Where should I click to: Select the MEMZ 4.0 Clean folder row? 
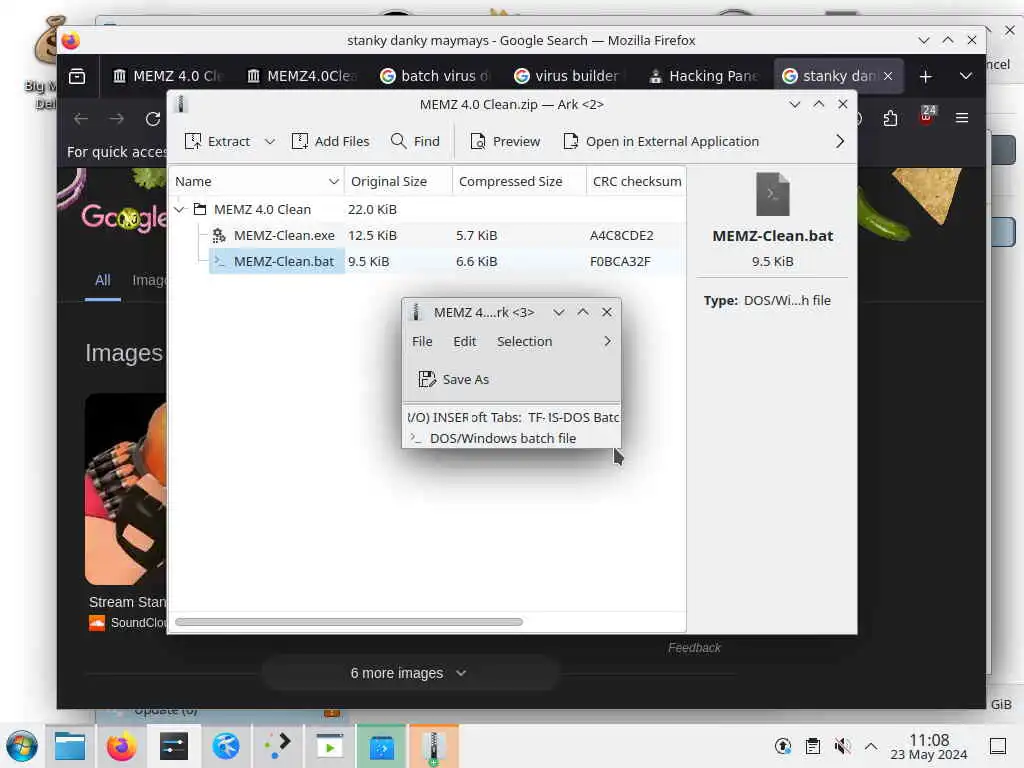point(428,210)
